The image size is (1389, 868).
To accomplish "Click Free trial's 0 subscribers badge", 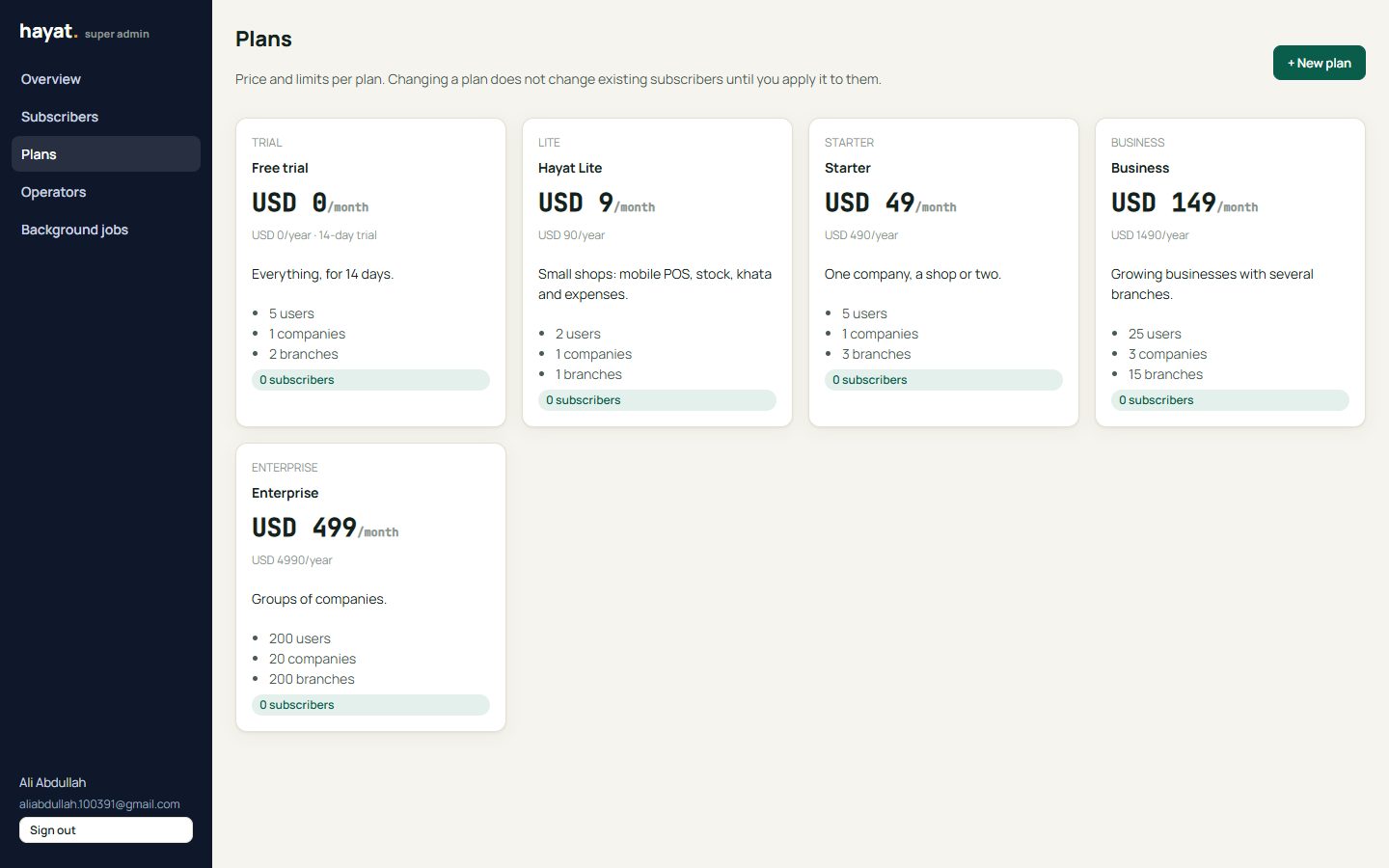I will coord(370,380).
